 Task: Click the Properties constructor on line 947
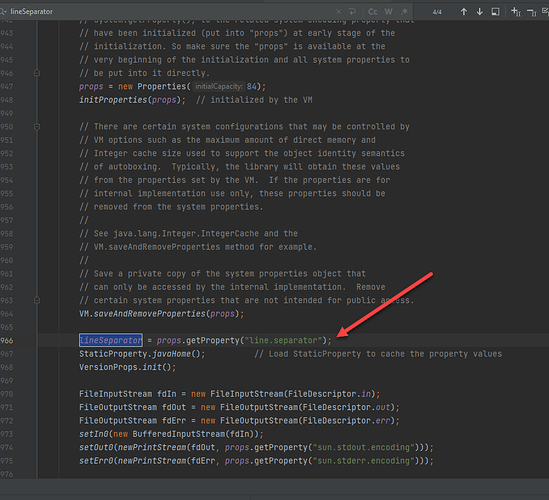click(x=161, y=86)
